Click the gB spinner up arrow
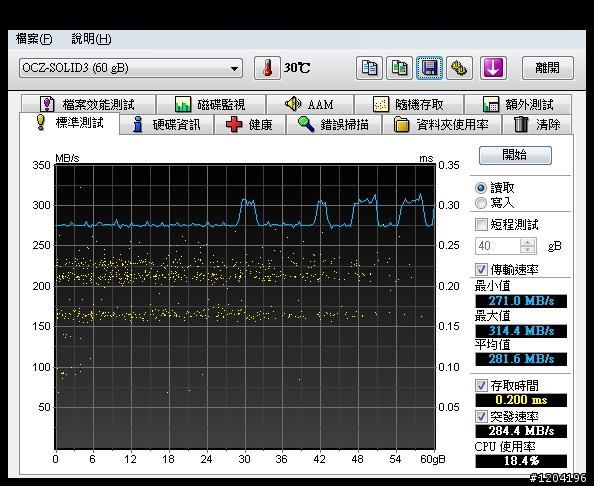Screen dimensions: 594x486 click(x=527, y=242)
